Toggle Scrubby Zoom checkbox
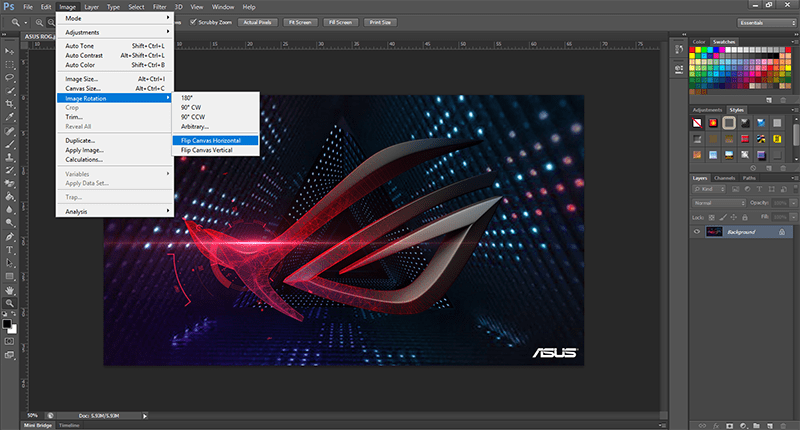 click(193, 22)
